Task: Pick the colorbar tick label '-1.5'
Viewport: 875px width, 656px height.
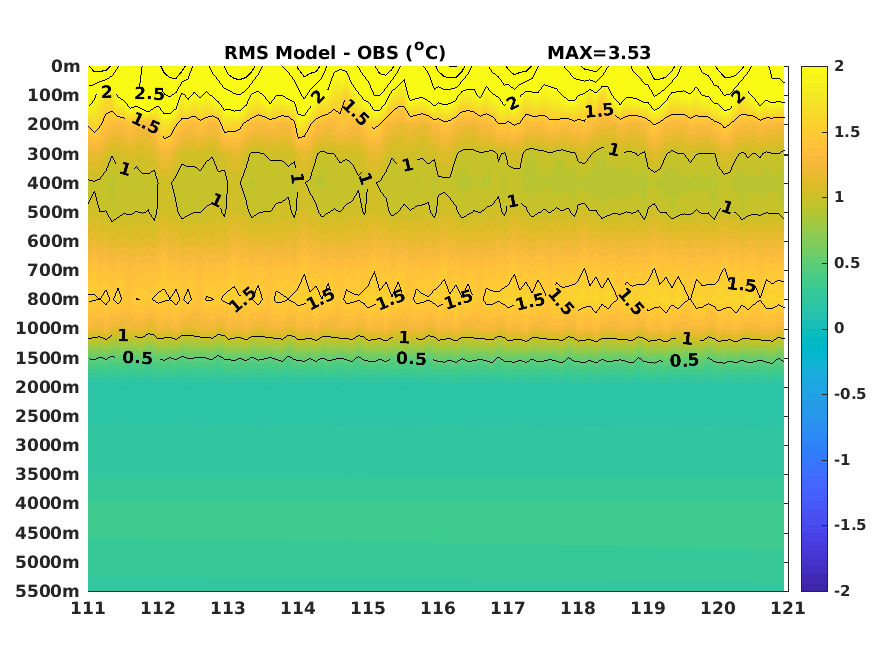Action: pyautogui.click(x=850, y=525)
